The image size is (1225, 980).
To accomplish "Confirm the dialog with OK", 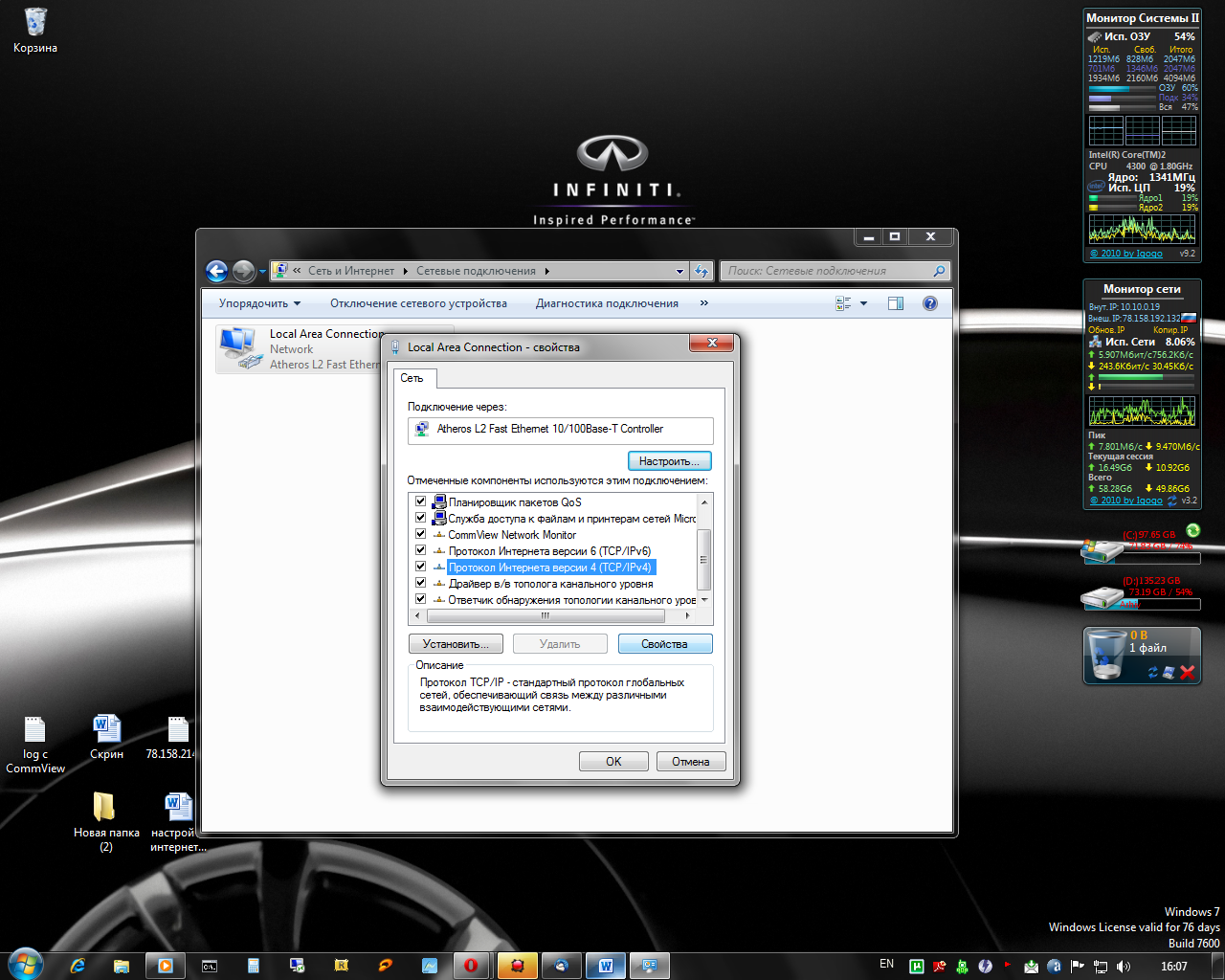I will (x=613, y=762).
